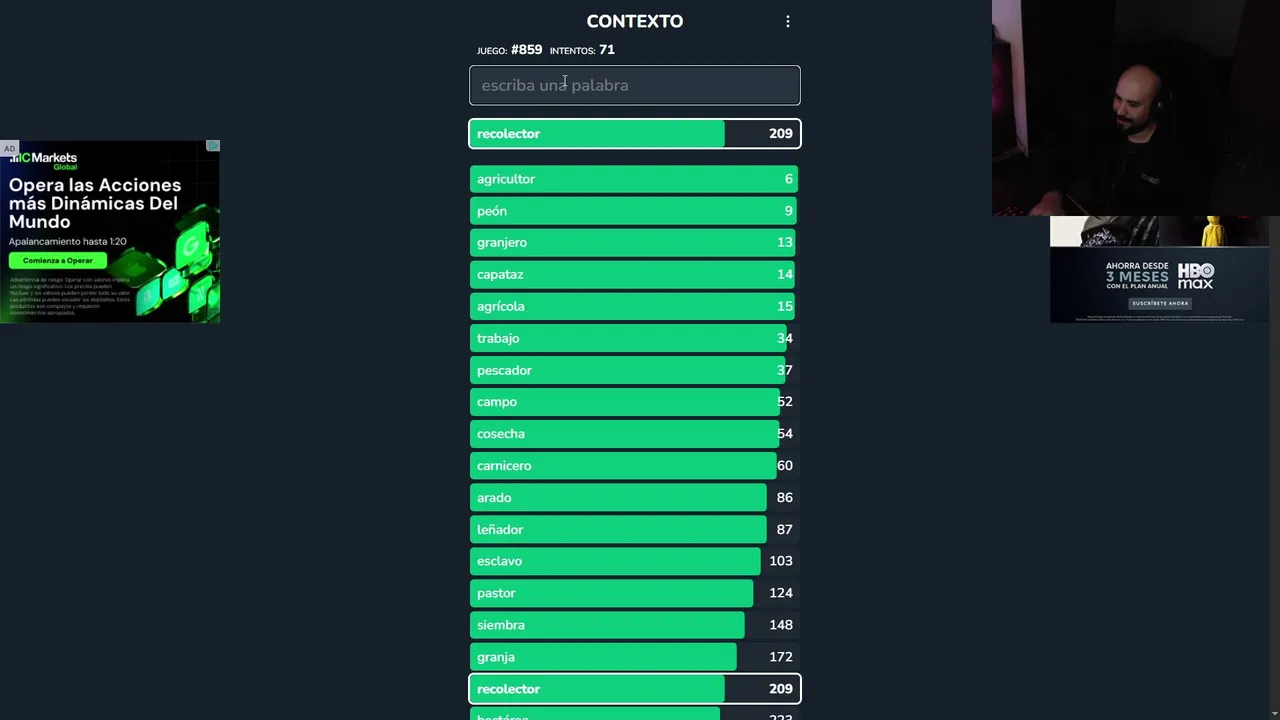Screen dimensions: 1280x720
Task: Click the AD label badge
Action: tap(9, 149)
